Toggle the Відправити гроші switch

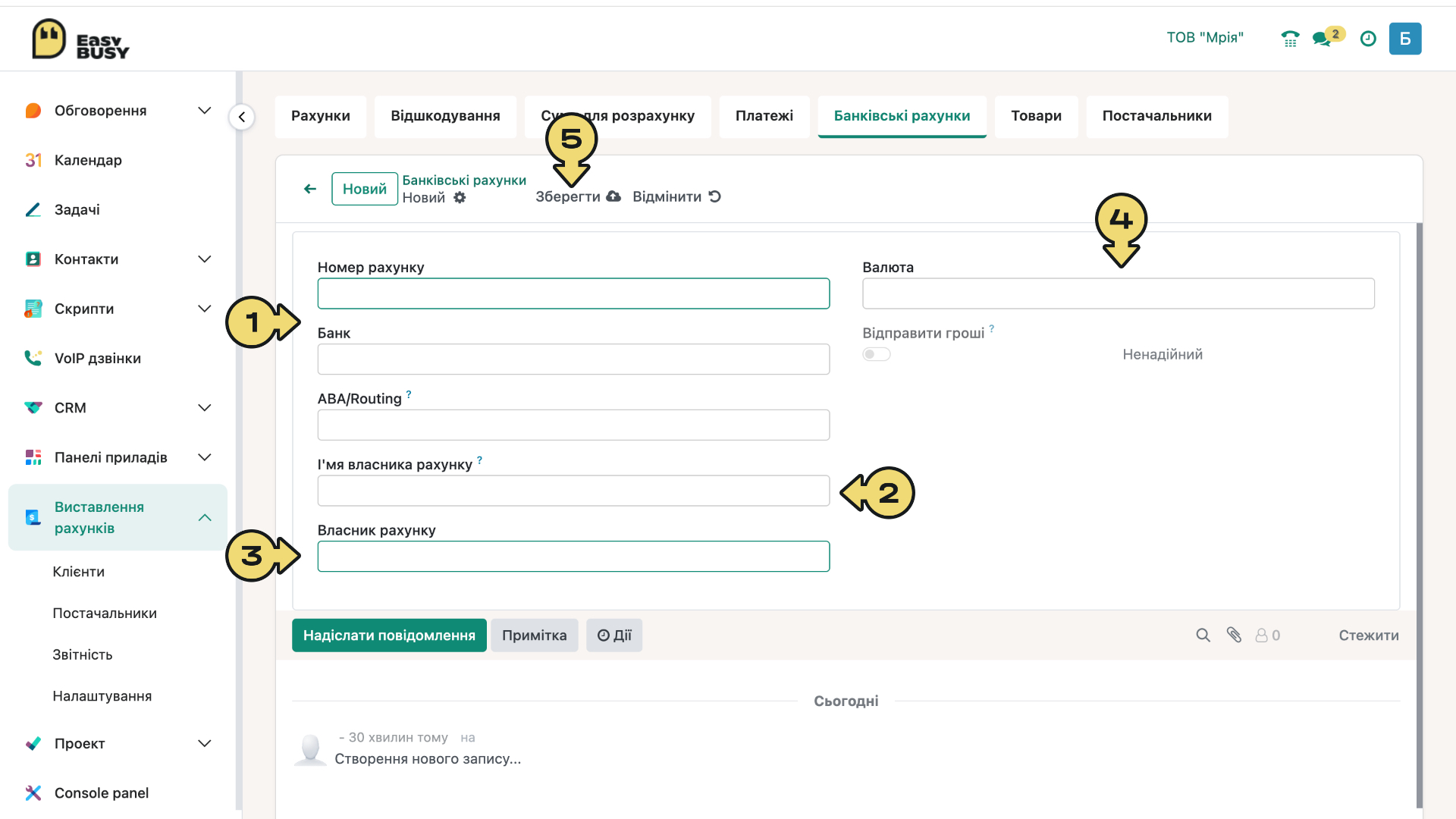click(x=877, y=354)
